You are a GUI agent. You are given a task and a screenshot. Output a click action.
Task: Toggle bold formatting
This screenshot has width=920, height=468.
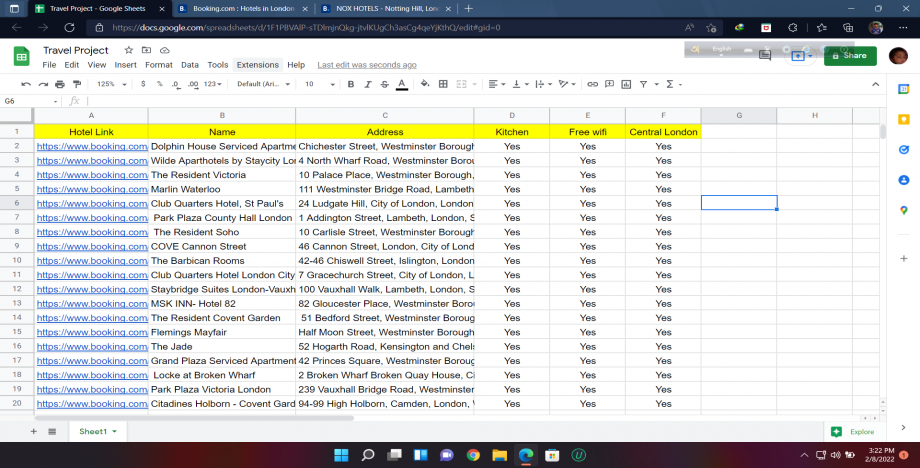coord(349,84)
